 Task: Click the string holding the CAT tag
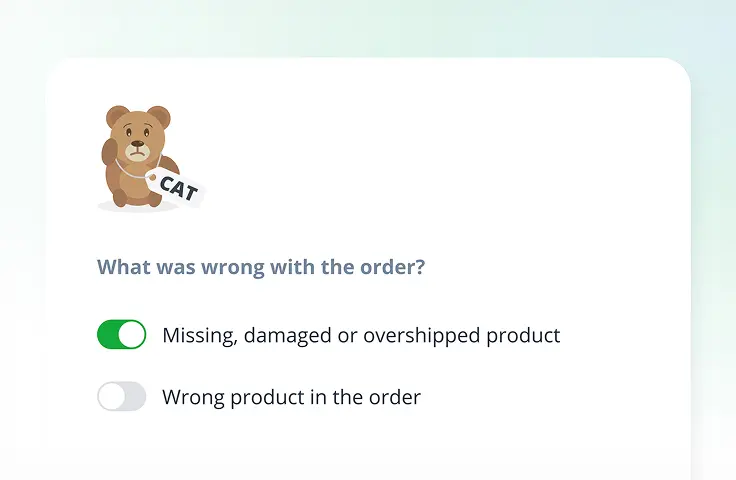[135, 172]
